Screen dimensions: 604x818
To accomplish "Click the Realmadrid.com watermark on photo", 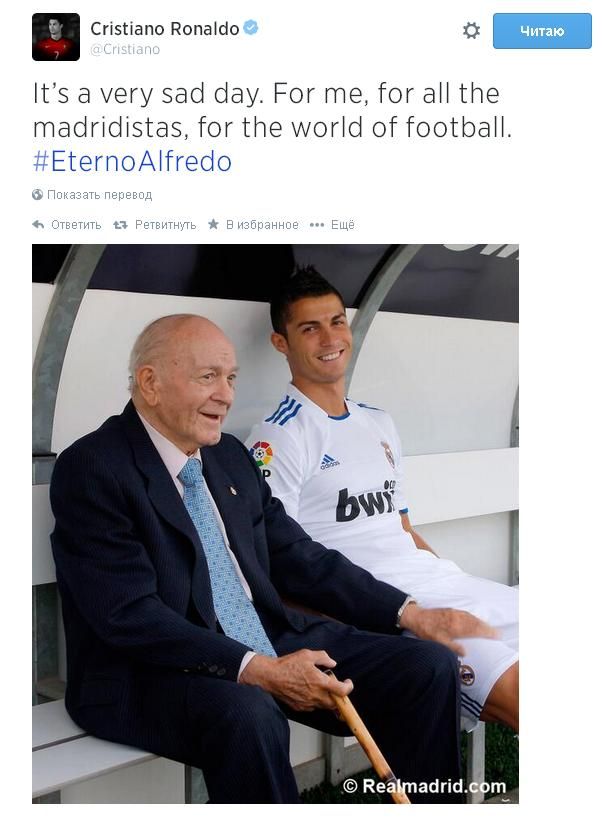I will pyautogui.click(x=425, y=786).
